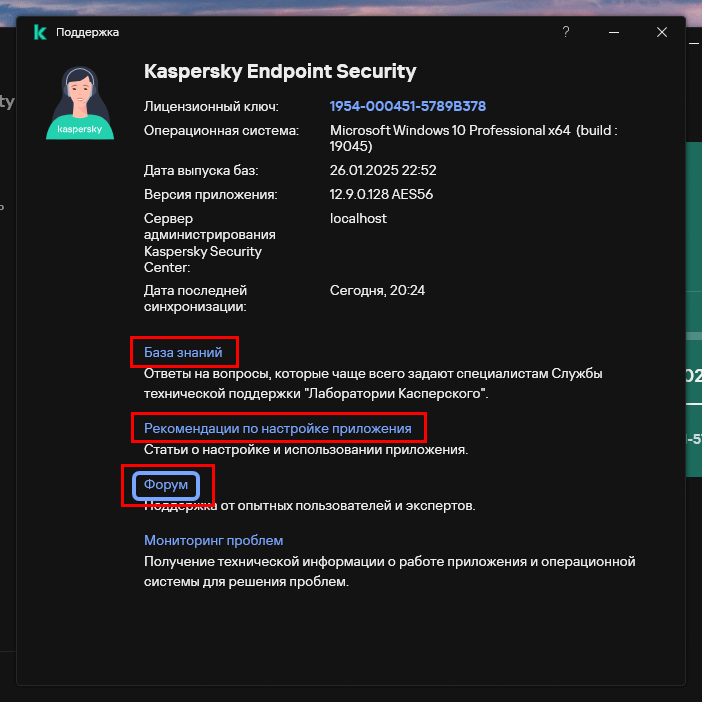Select the version text 12.9.0.128 AES56

tap(381, 194)
